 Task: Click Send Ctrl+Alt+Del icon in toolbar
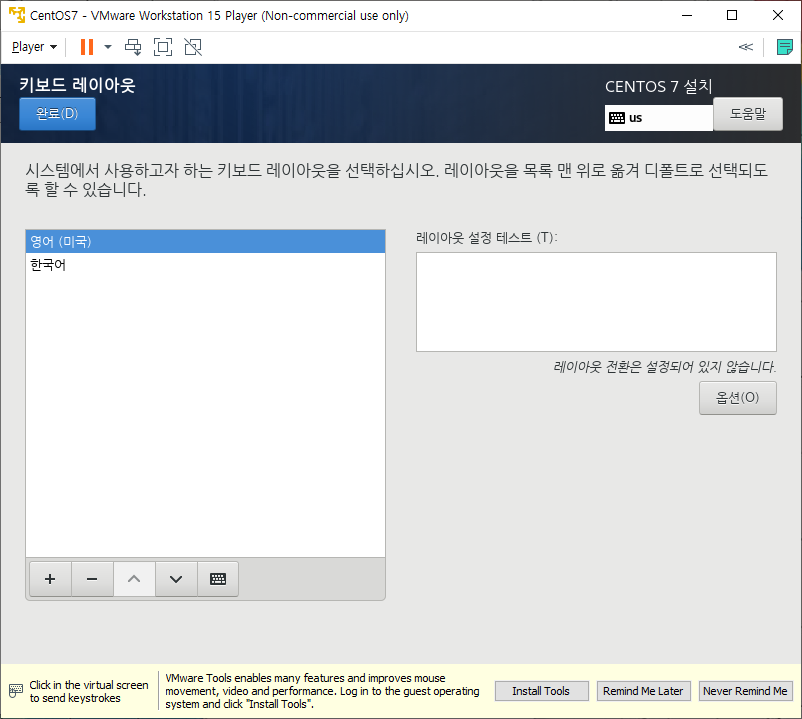pyautogui.click(x=133, y=47)
